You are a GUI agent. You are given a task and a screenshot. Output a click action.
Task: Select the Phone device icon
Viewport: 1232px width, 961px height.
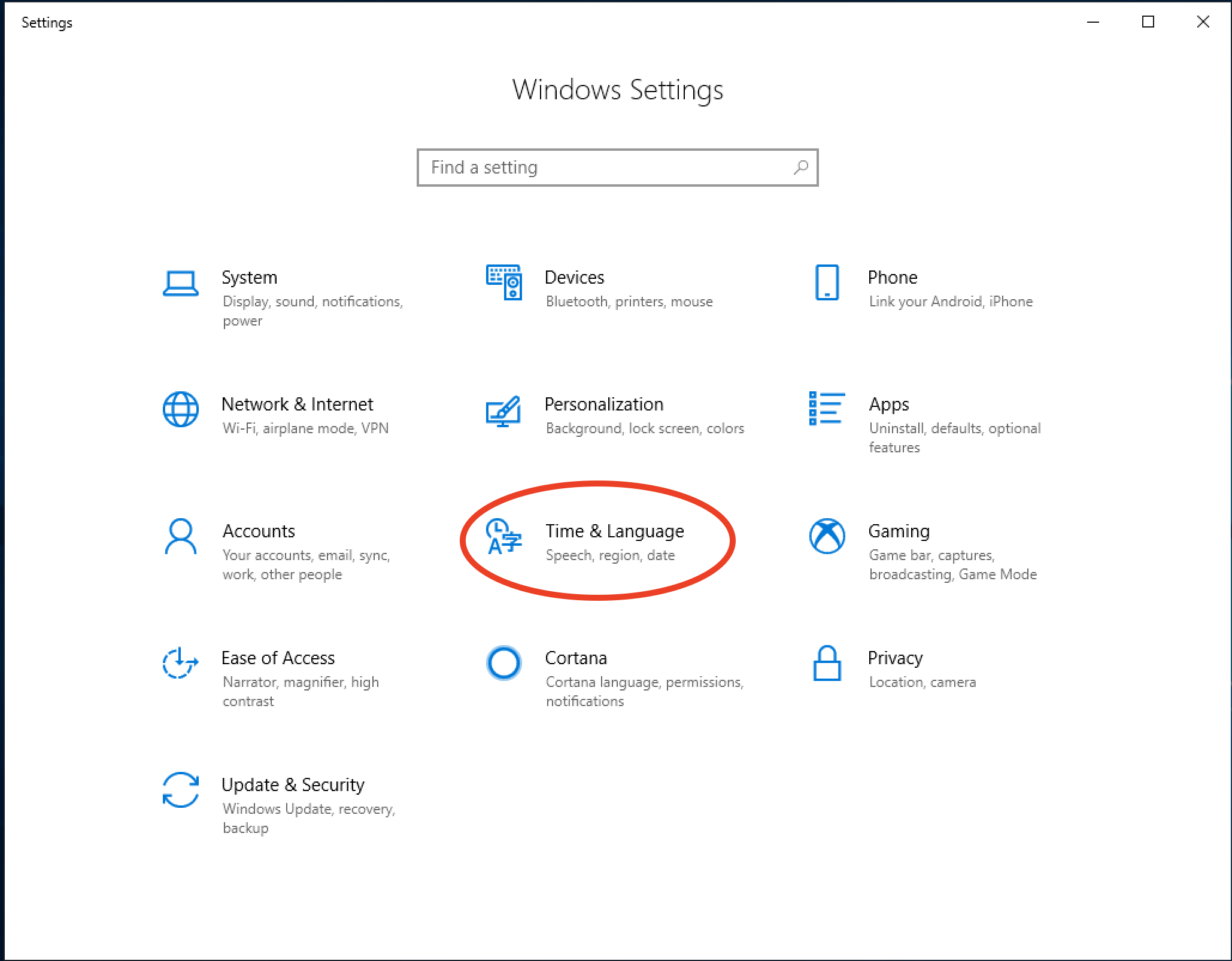827,282
